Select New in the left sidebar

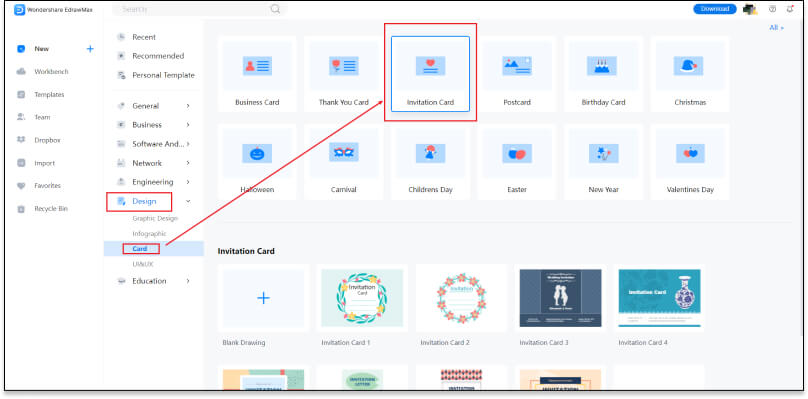click(x=42, y=49)
